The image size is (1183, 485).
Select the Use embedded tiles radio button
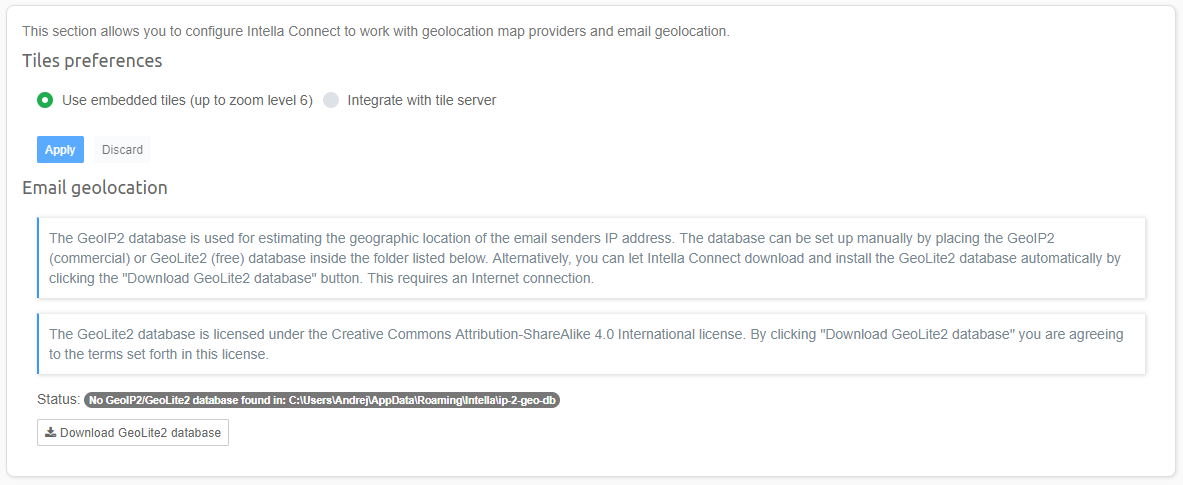point(45,100)
